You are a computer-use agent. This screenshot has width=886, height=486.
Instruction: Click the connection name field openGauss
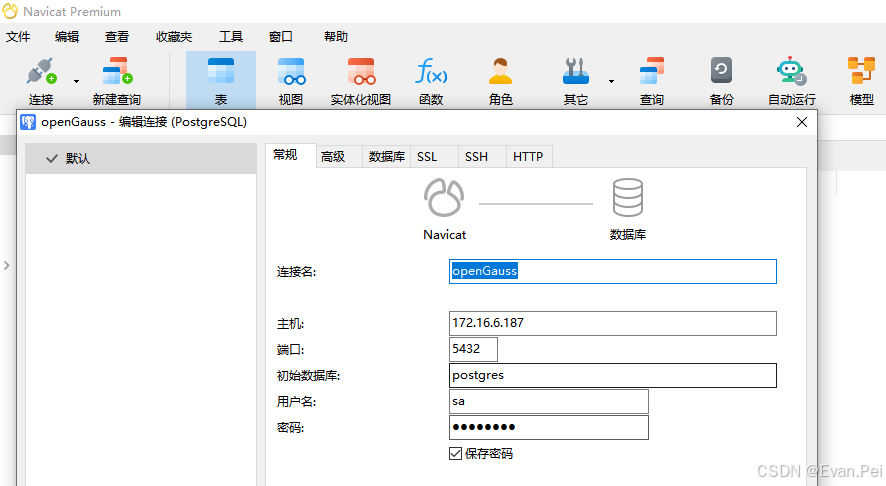613,271
